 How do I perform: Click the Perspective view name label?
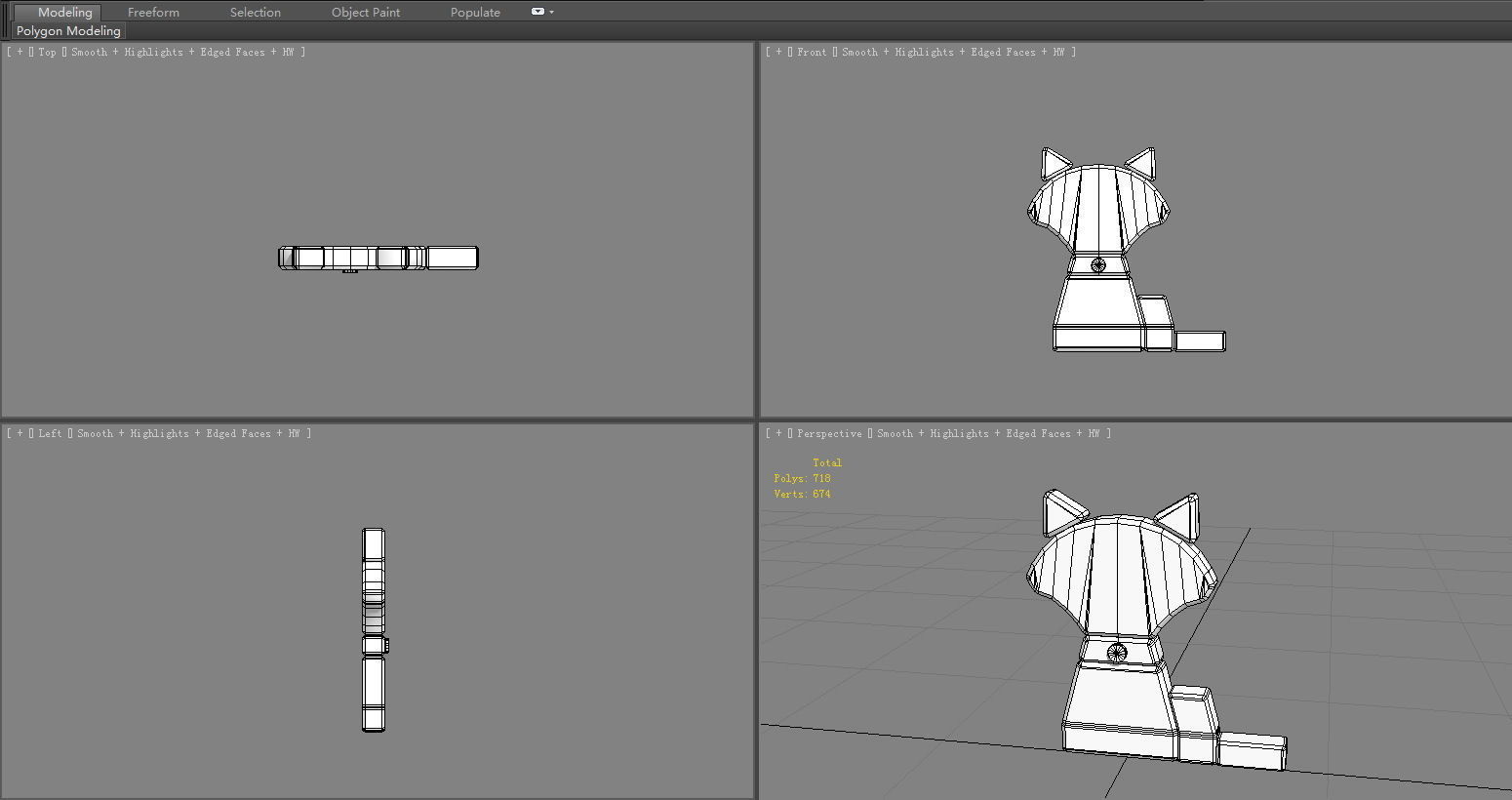(829, 433)
